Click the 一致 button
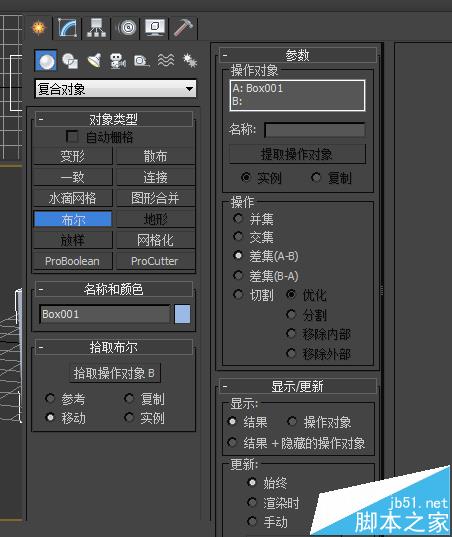Screen dimensions: 452x537 point(73,177)
